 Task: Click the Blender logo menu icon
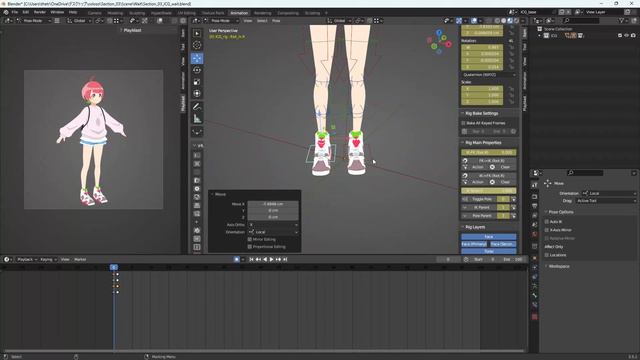(6, 12)
